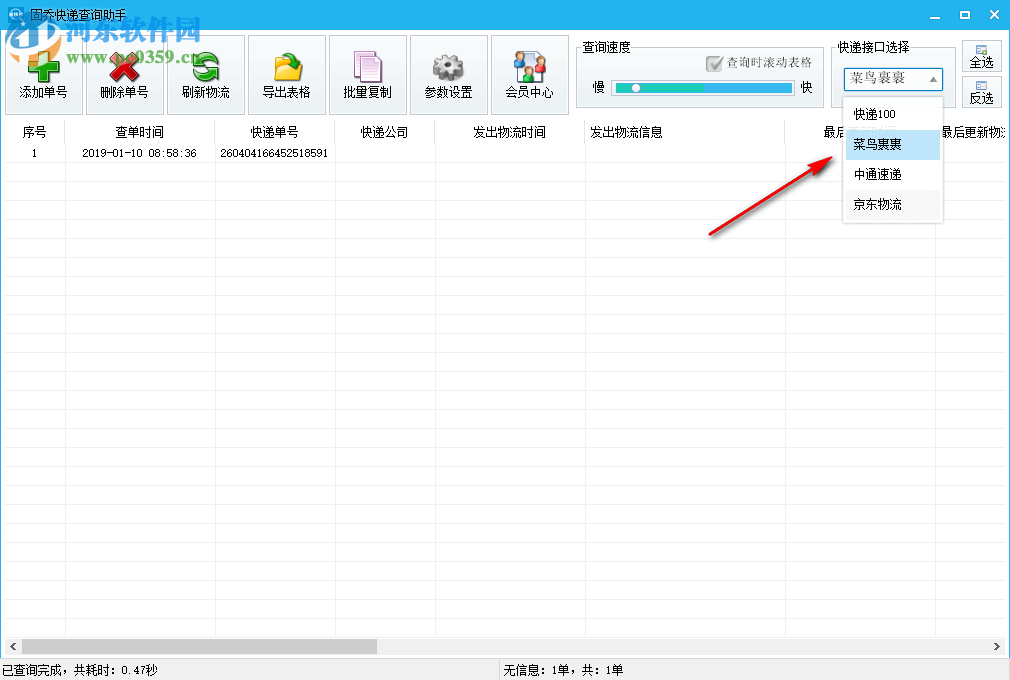Click the 快递公司 column header
Image resolution: width=1010 pixels, height=680 pixels.
click(383, 132)
